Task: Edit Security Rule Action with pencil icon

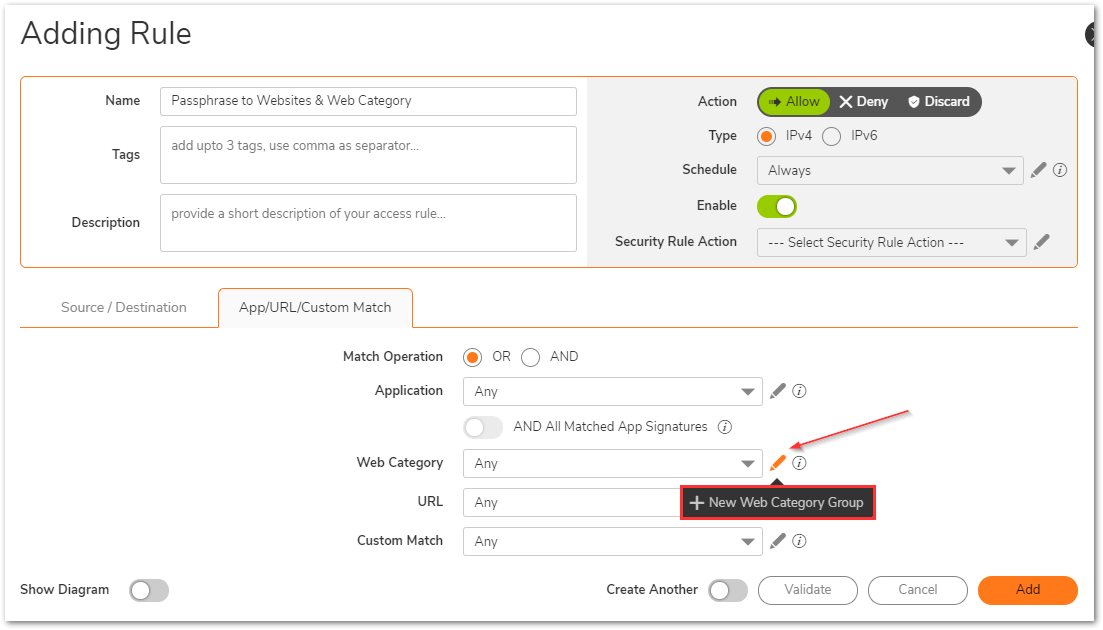Action: point(1042,242)
